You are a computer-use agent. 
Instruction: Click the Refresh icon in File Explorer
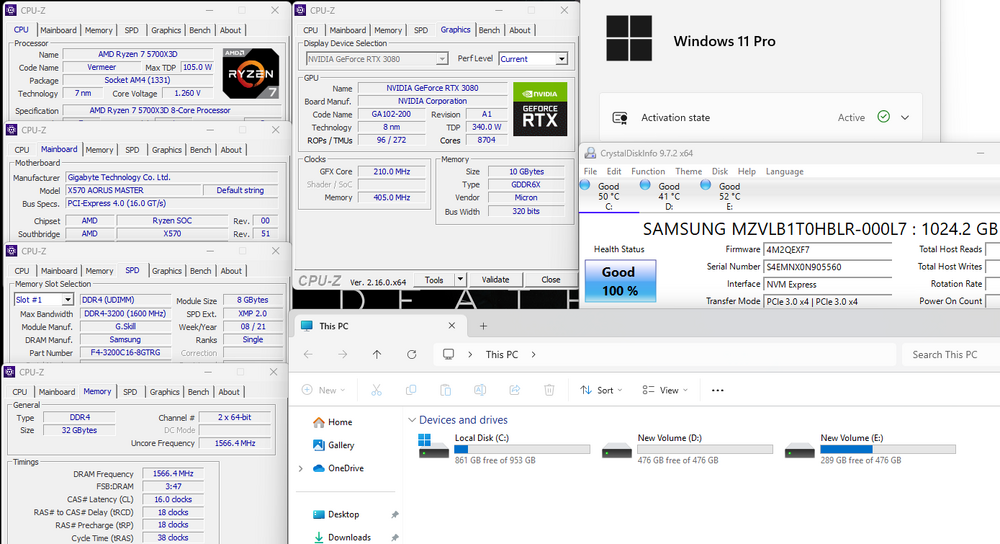412,354
